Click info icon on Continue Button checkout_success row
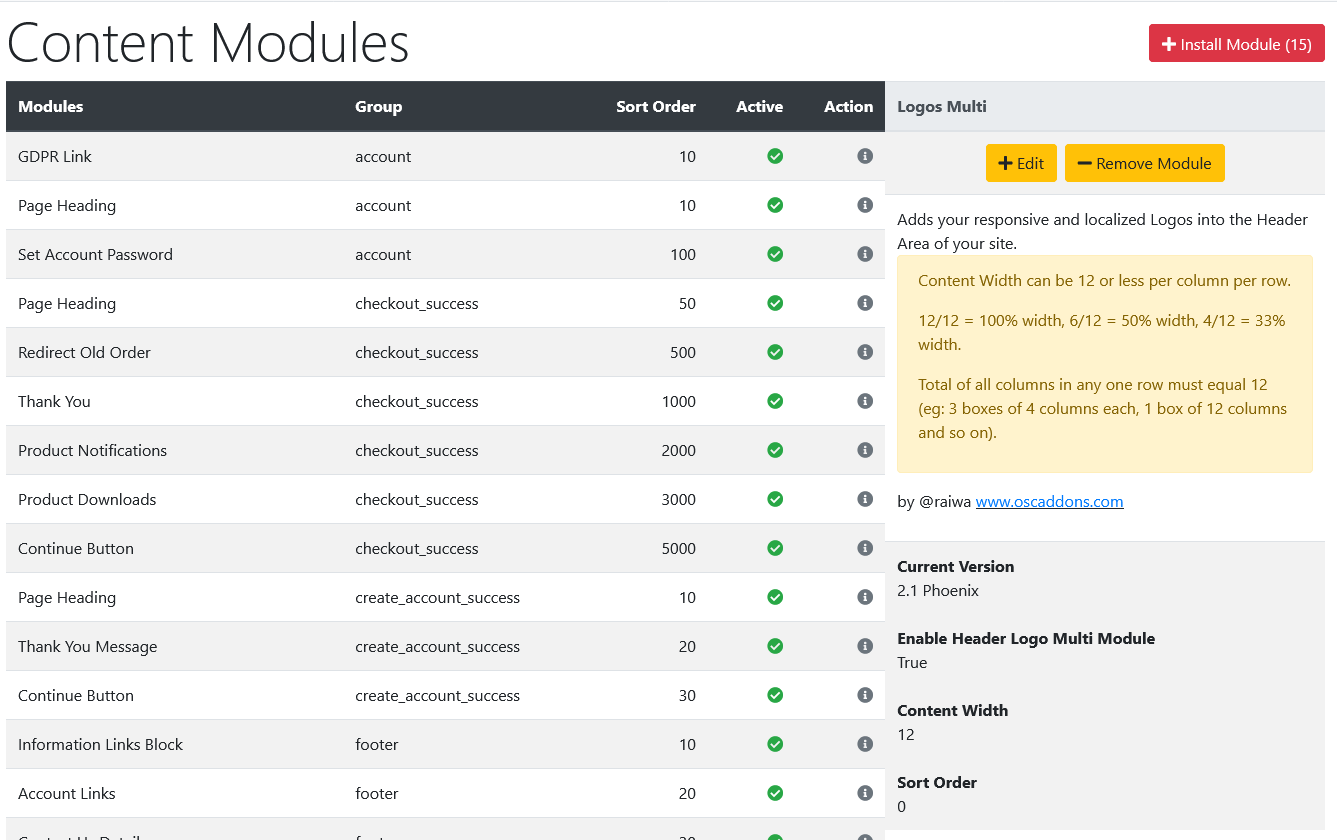The height and width of the screenshot is (840, 1337). pos(865,548)
